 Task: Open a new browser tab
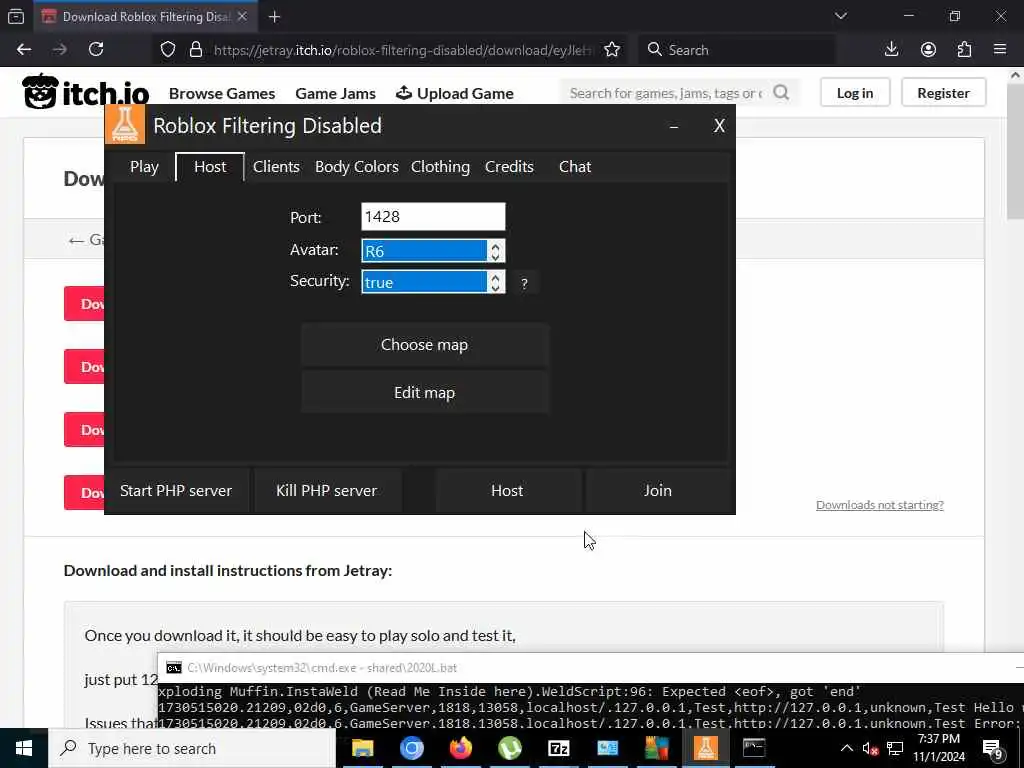(x=274, y=17)
